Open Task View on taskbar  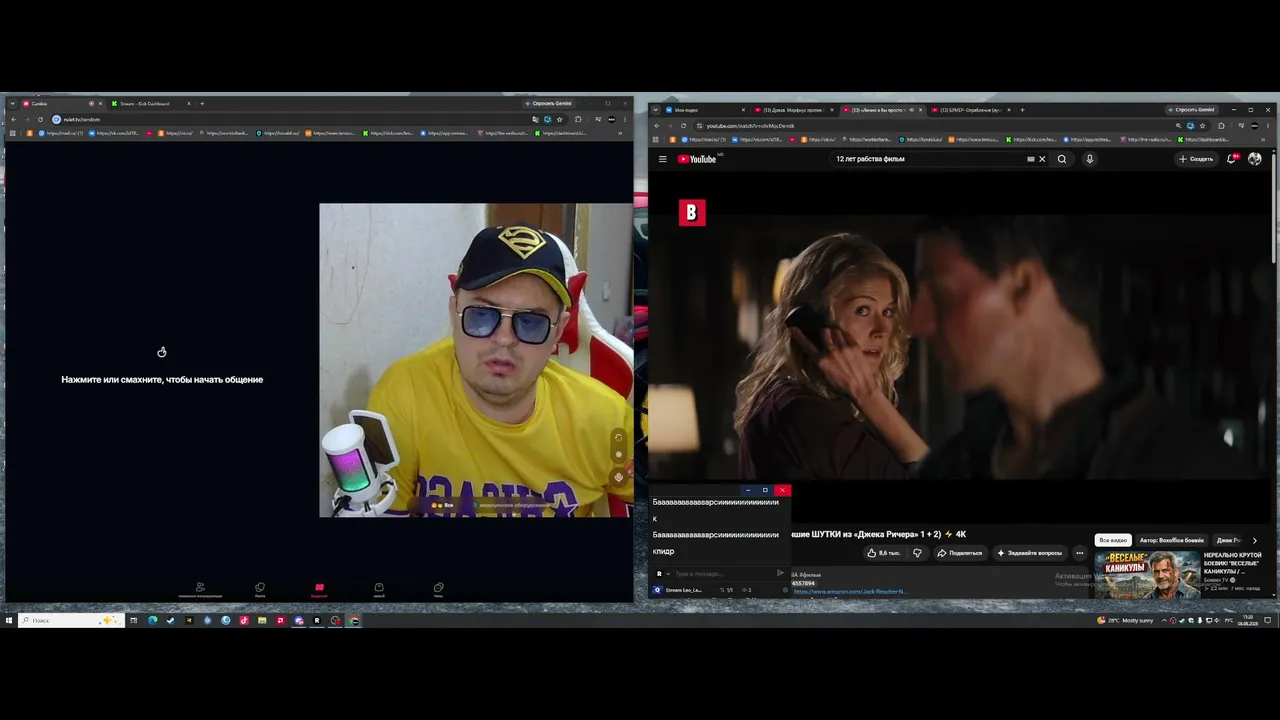point(133,621)
